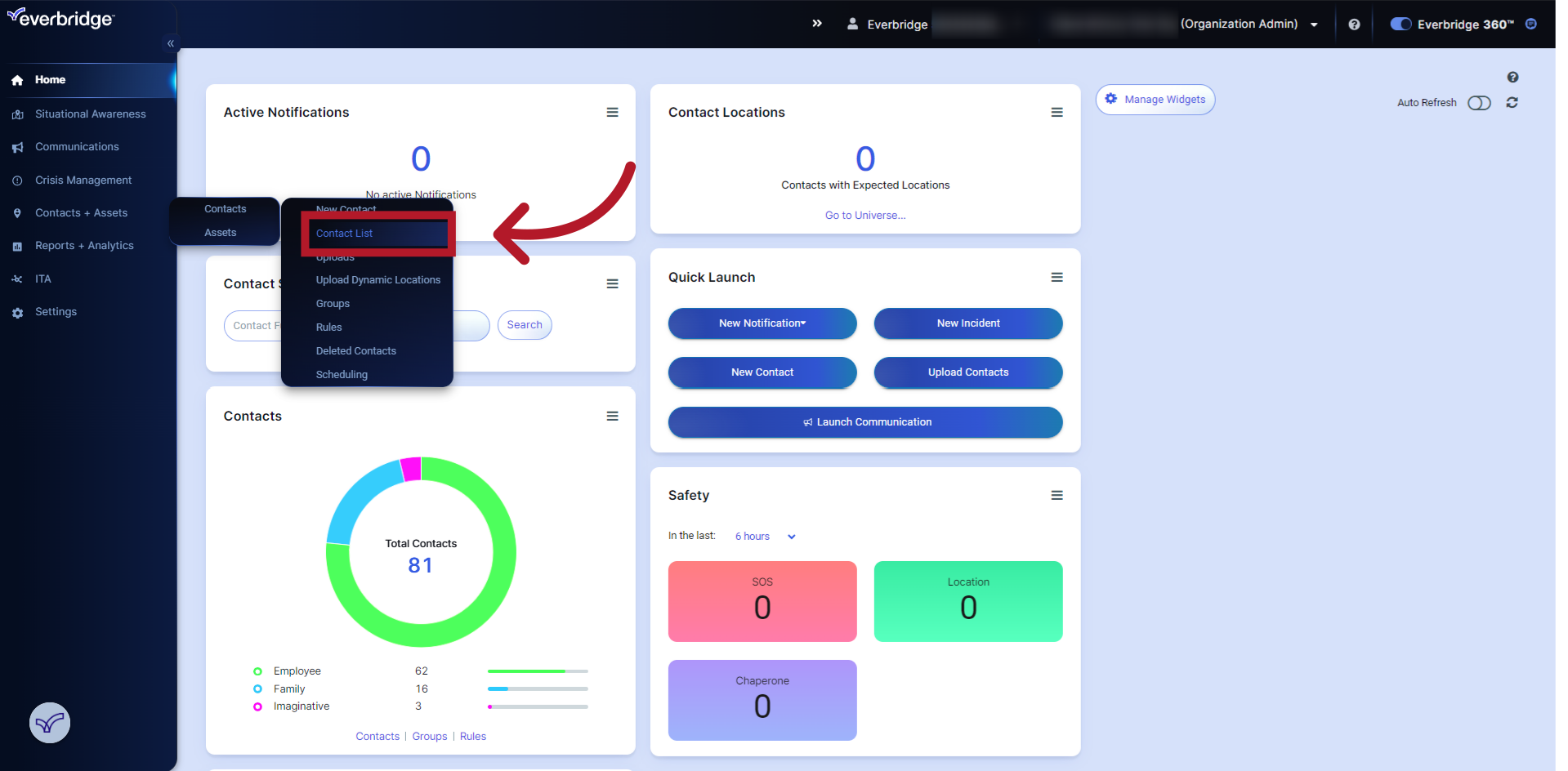Open Crisis Management from the sidebar
This screenshot has height=771, width=1568.
(83, 180)
